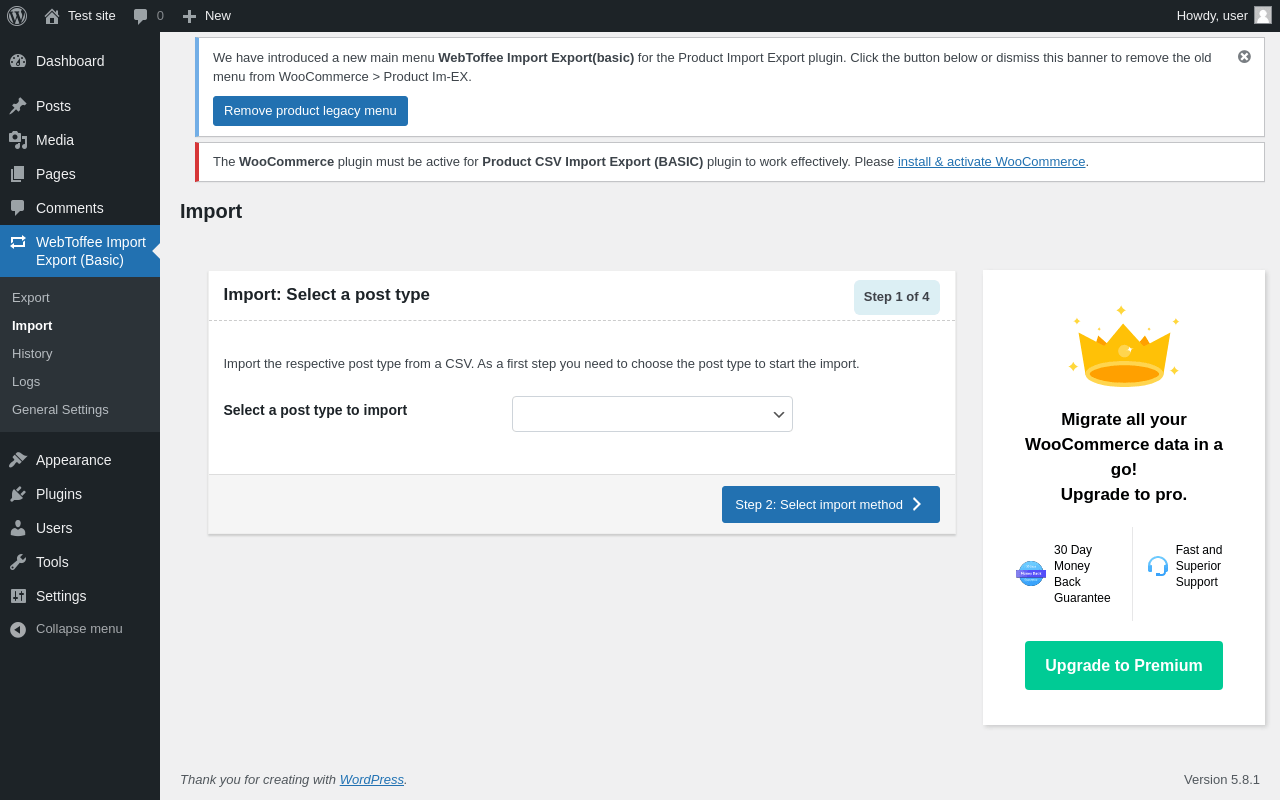Click Comments menu item label

tap(70, 208)
